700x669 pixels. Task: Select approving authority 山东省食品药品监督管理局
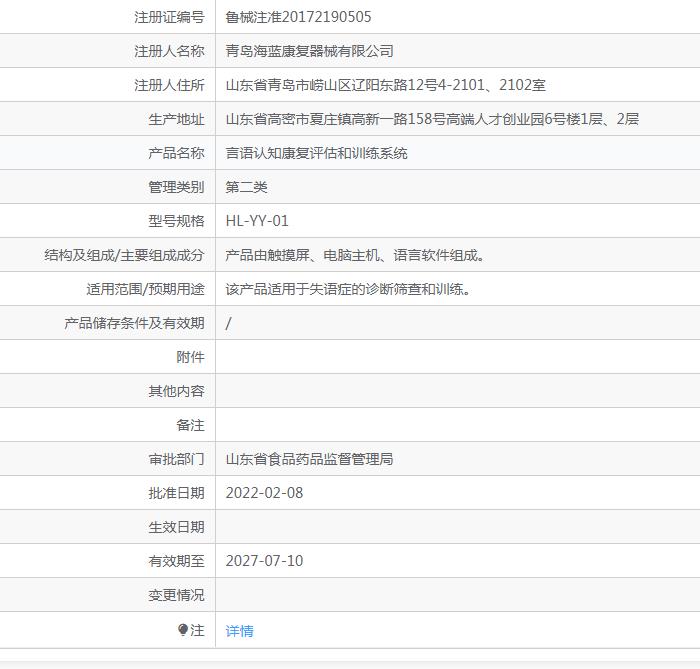(309, 459)
